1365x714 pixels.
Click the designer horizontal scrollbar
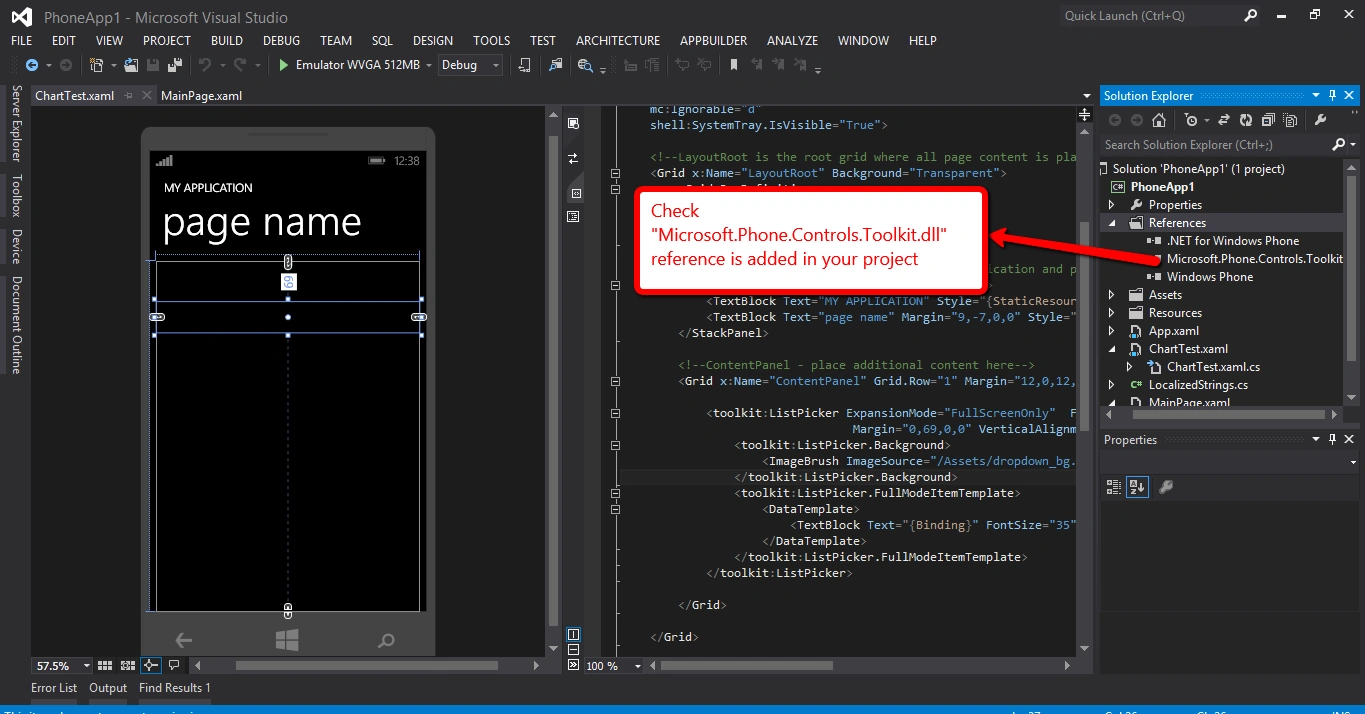pos(366,665)
